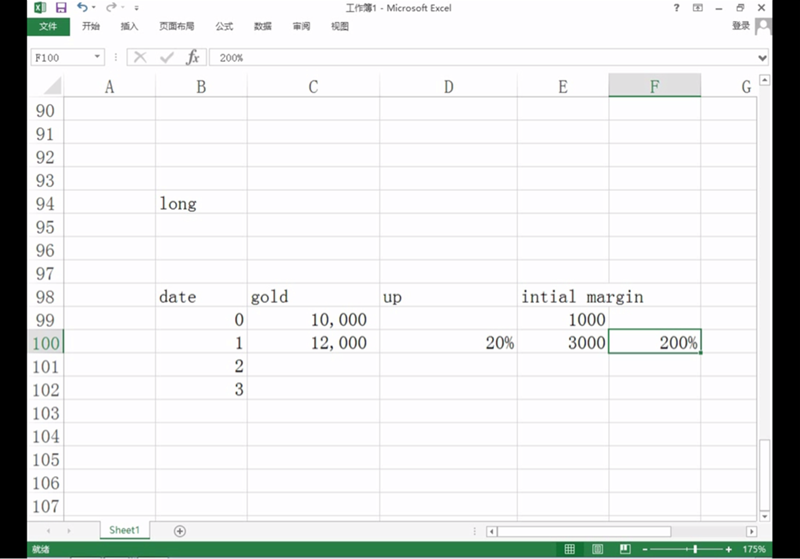Click horizontal scrollbar left arrow
800x559 pixels.
pos(491,531)
